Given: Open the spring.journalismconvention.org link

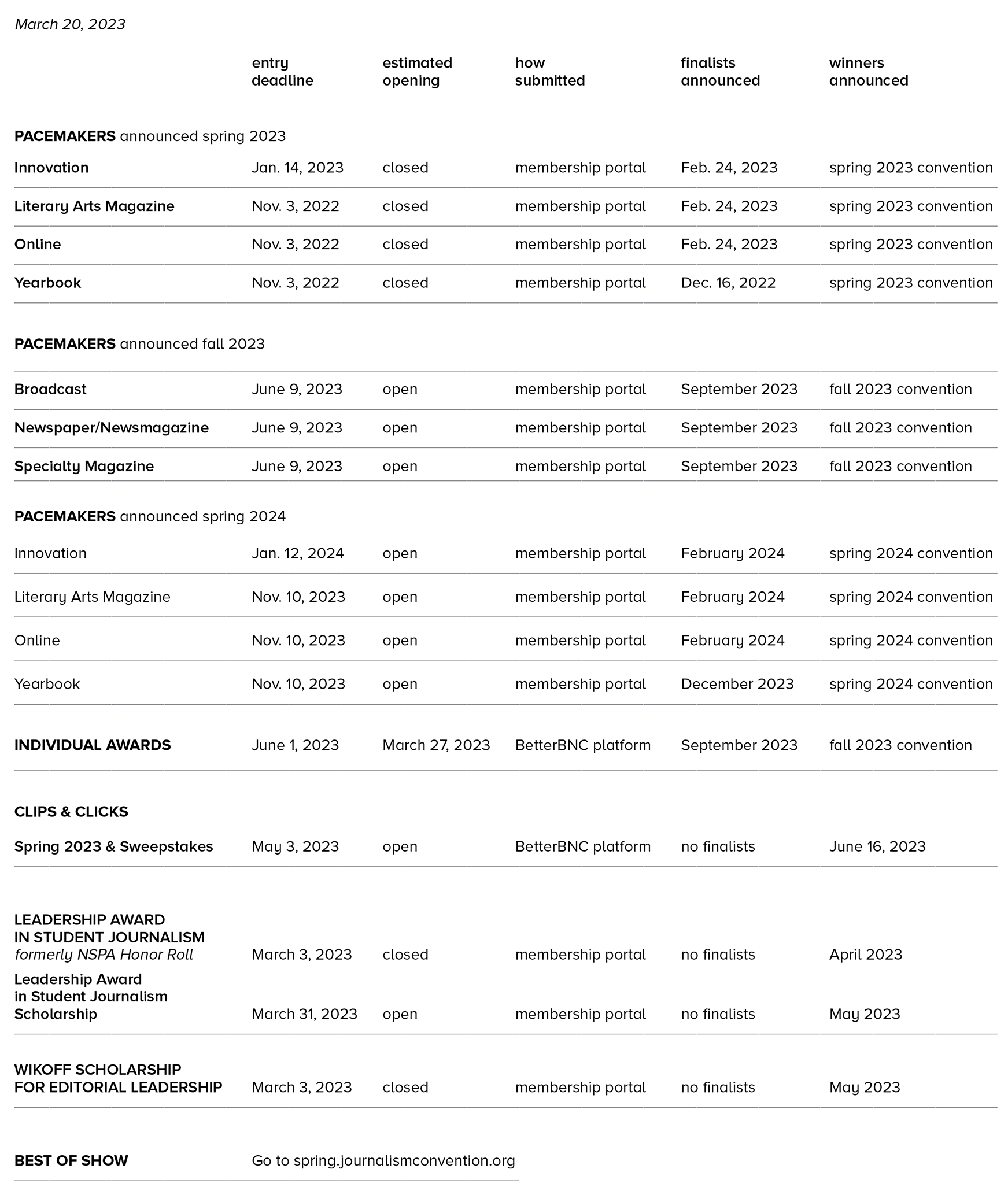Looking at the screenshot, I should (404, 1160).
